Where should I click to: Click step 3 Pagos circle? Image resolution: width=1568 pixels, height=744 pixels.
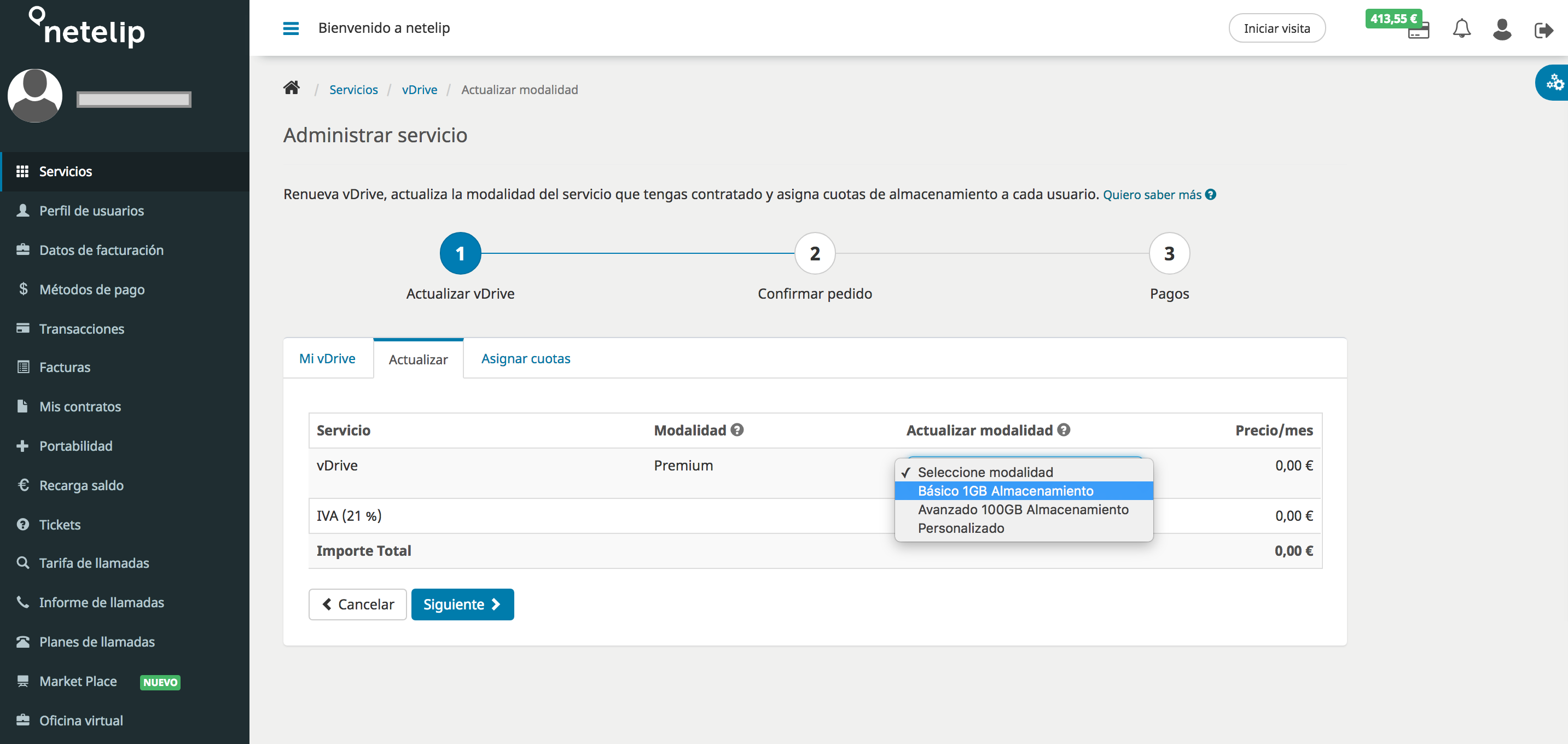tap(1169, 253)
